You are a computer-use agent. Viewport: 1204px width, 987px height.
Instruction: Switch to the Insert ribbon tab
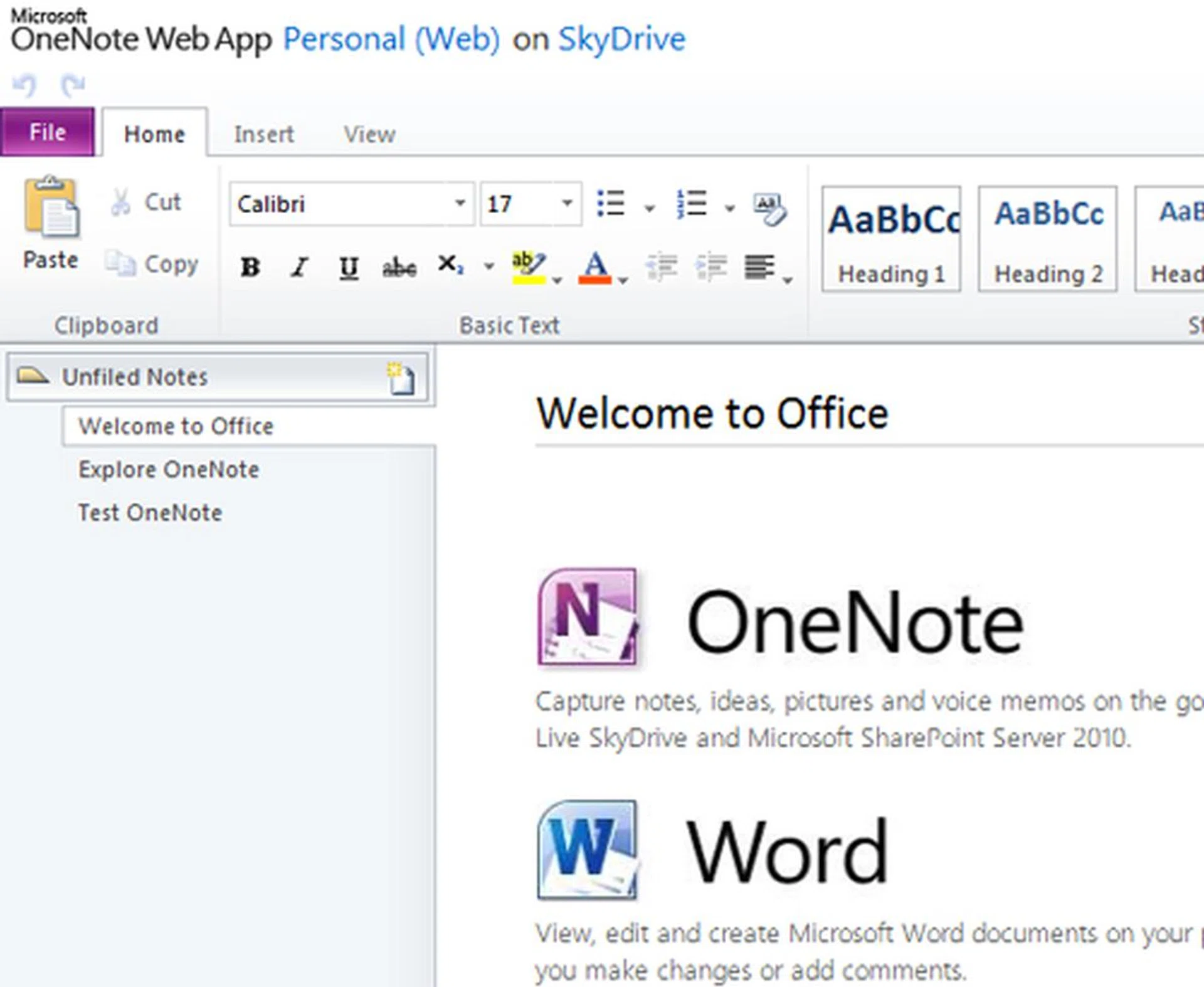263,134
